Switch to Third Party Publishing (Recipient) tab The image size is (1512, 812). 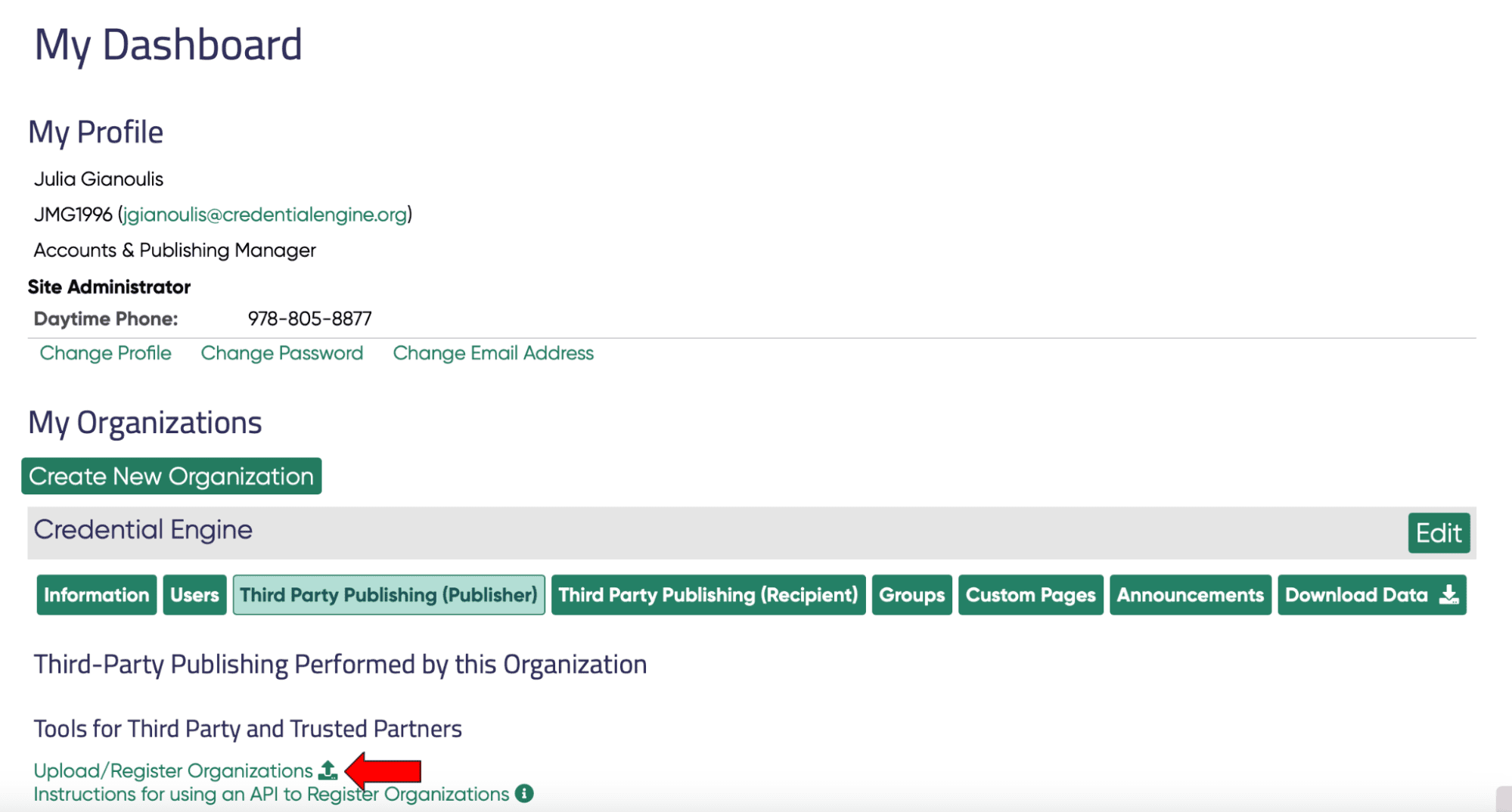(x=708, y=595)
